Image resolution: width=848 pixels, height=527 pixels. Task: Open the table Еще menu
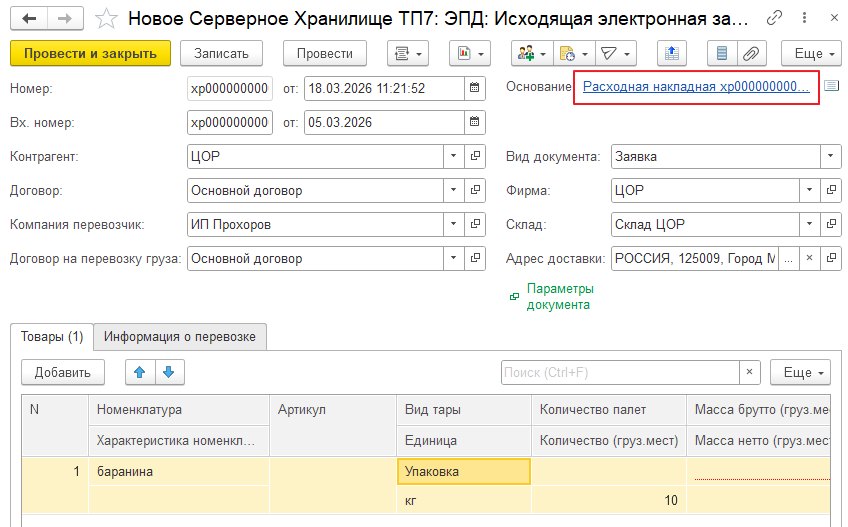800,372
